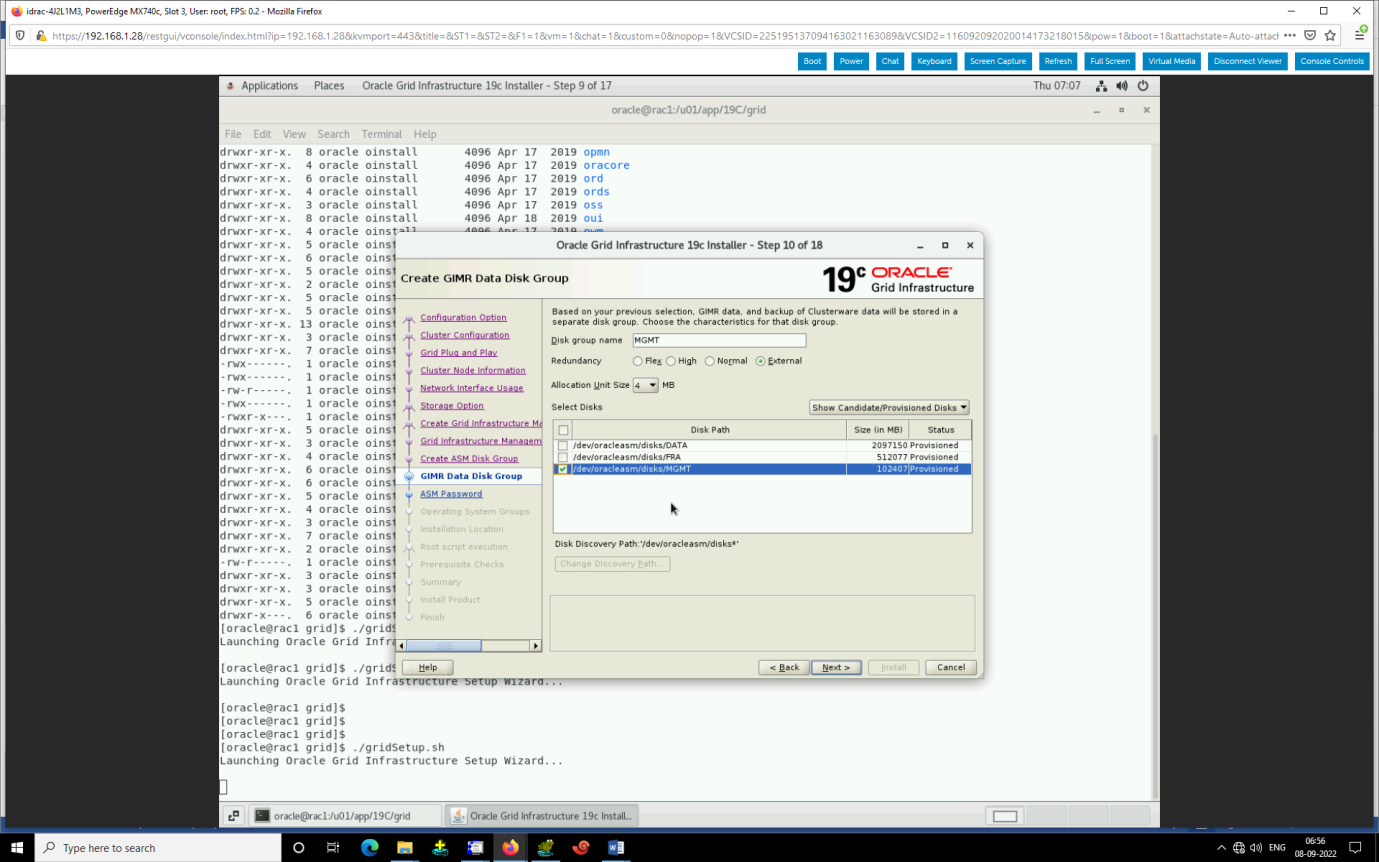The height and width of the screenshot is (862, 1379).
Task: Check the DATA disk checkbox
Action: pyautogui.click(x=563, y=445)
